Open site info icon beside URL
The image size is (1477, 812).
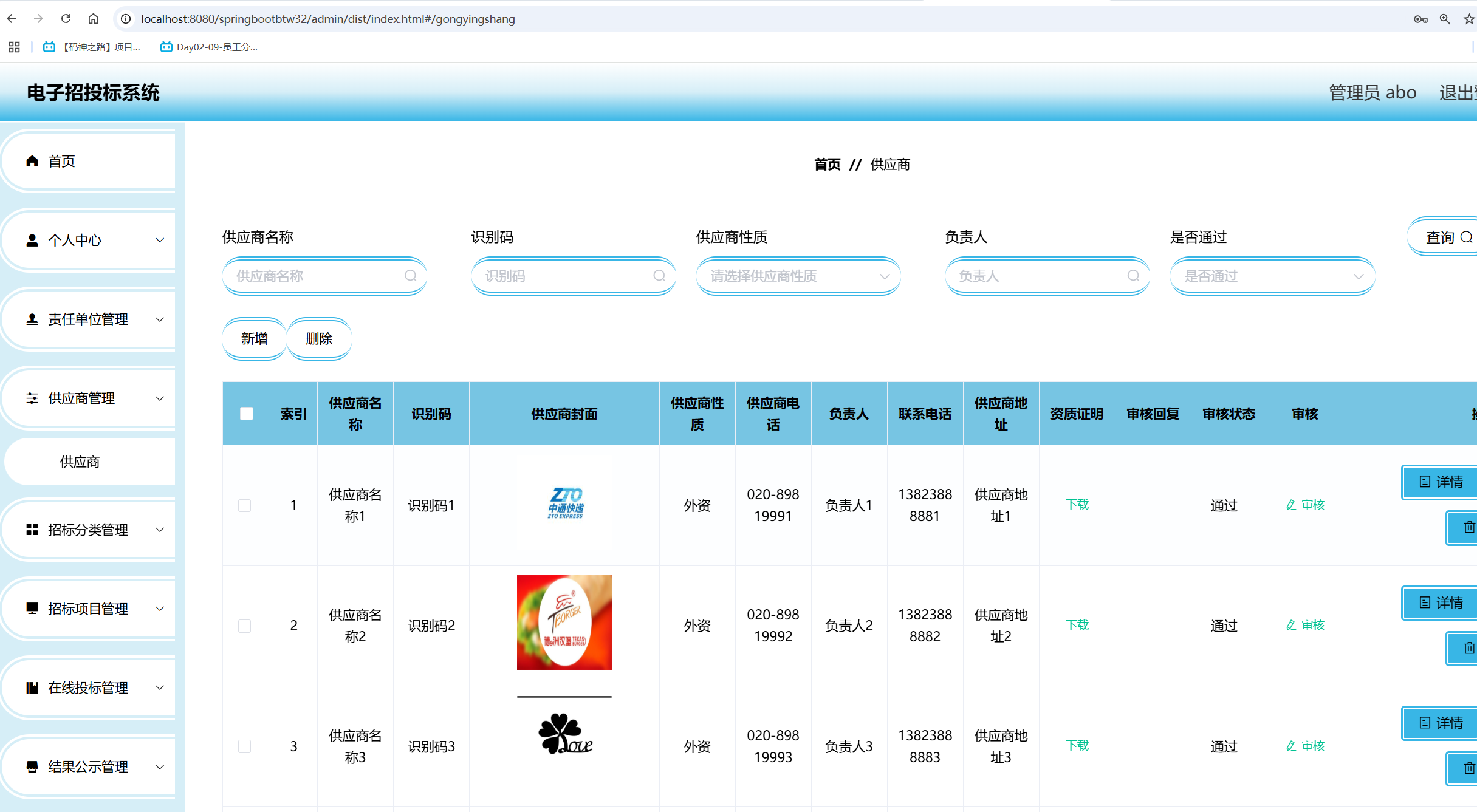click(126, 19)
